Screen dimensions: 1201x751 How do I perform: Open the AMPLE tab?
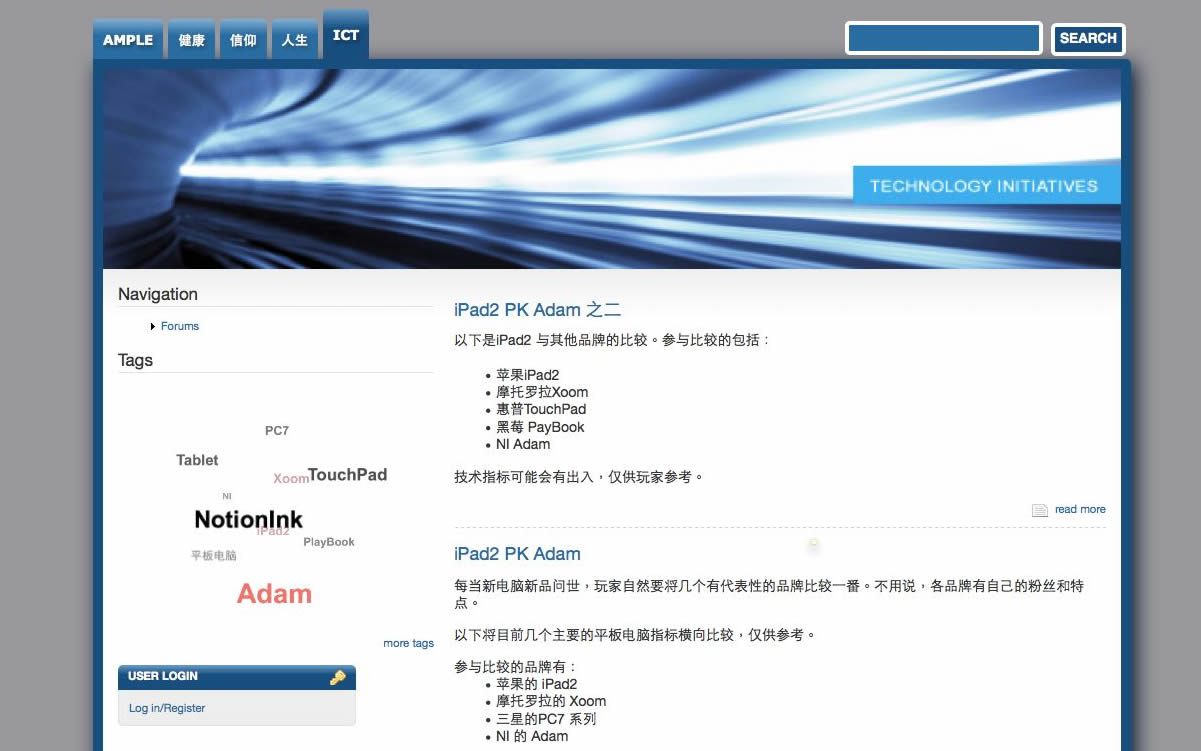pos(128,41)
